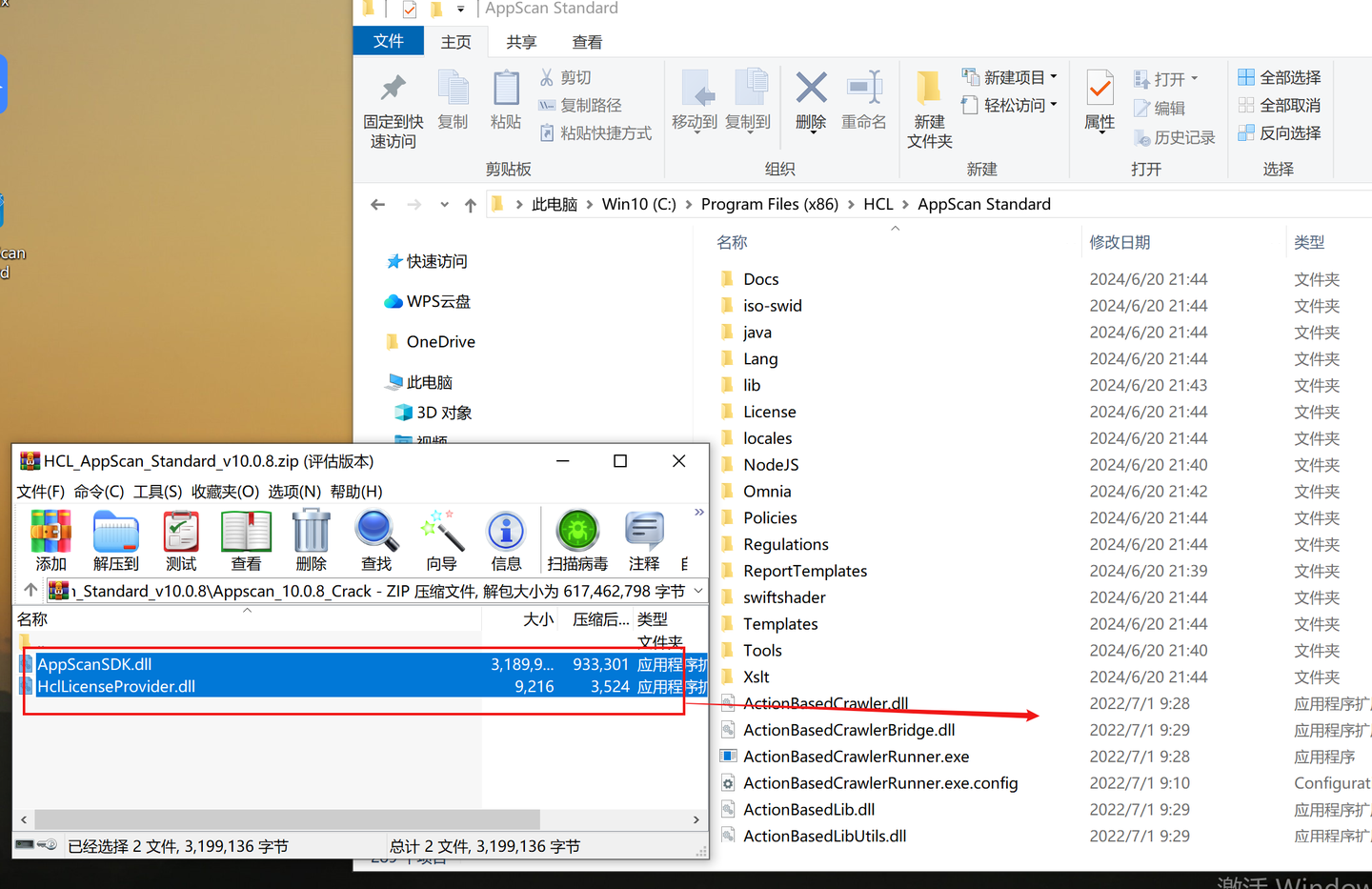
Task: Click Explorer Back navigation arrow
Action: [x=378, y=204]
